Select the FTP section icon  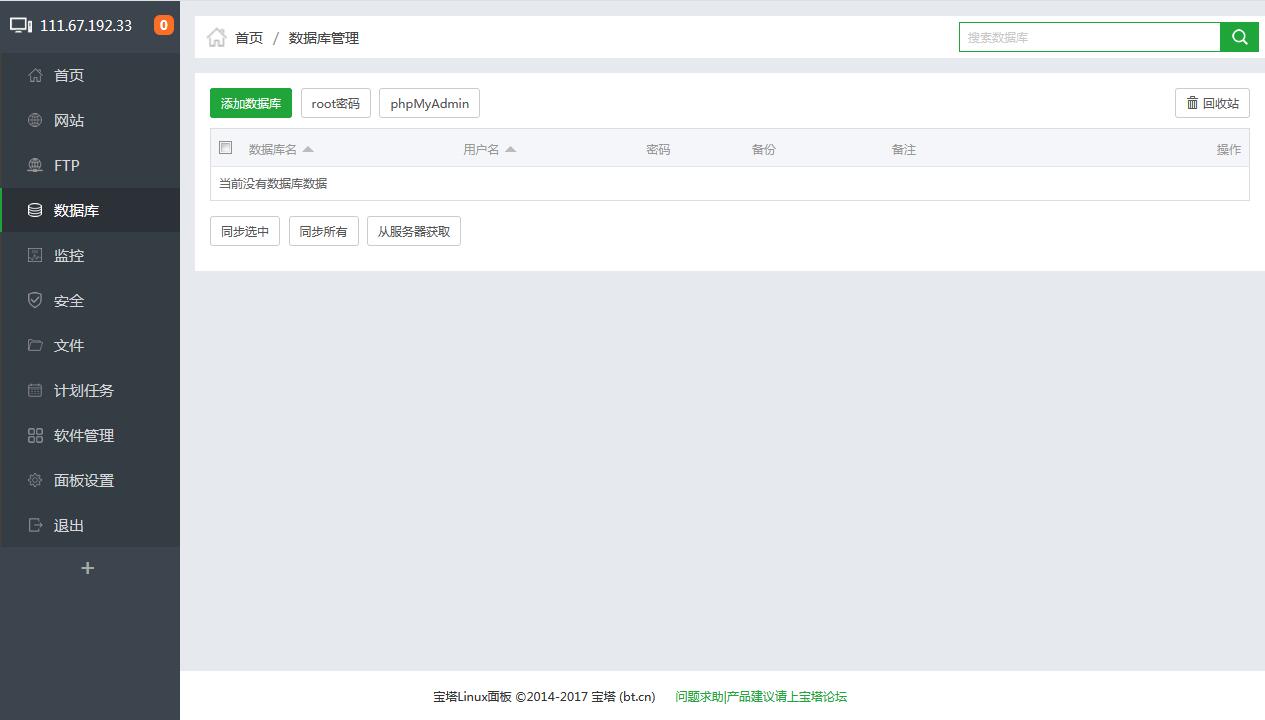[33, 165]
